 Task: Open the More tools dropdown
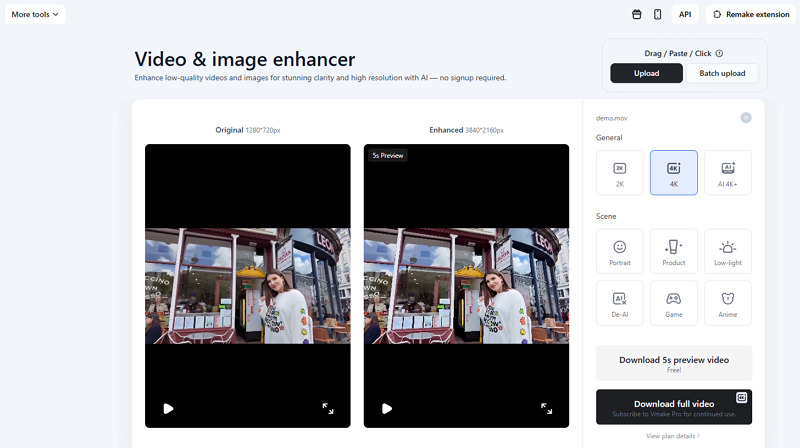(35, 14)
